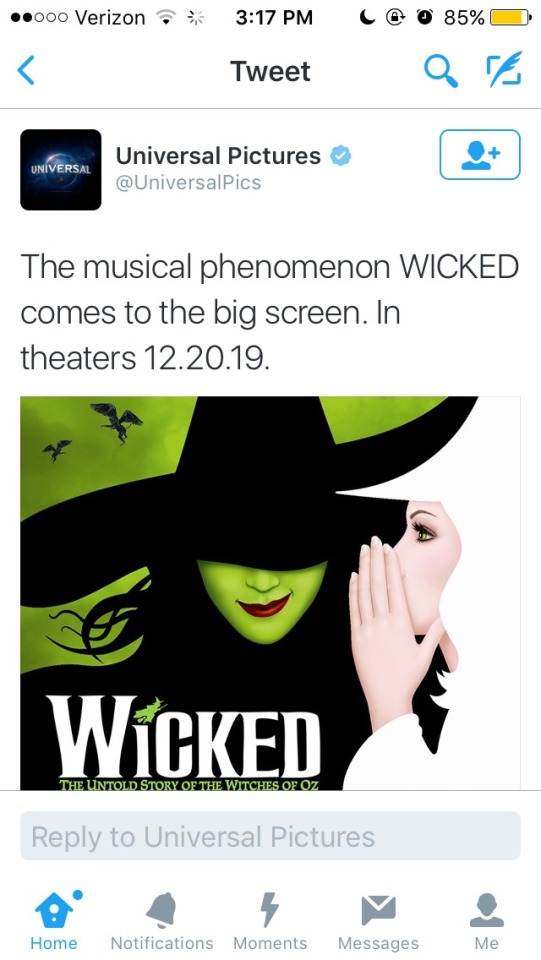This screenshot has width=541, height=960.
Task: Tap the Wi-Fi icon in status bar
Action: tap(164, 18)
